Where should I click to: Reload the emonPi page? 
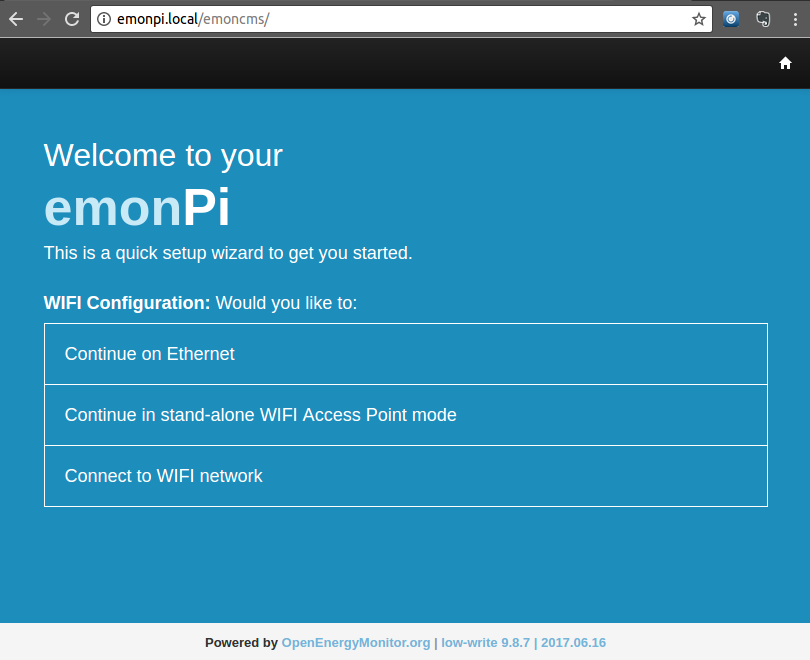[x=72, y=20]
